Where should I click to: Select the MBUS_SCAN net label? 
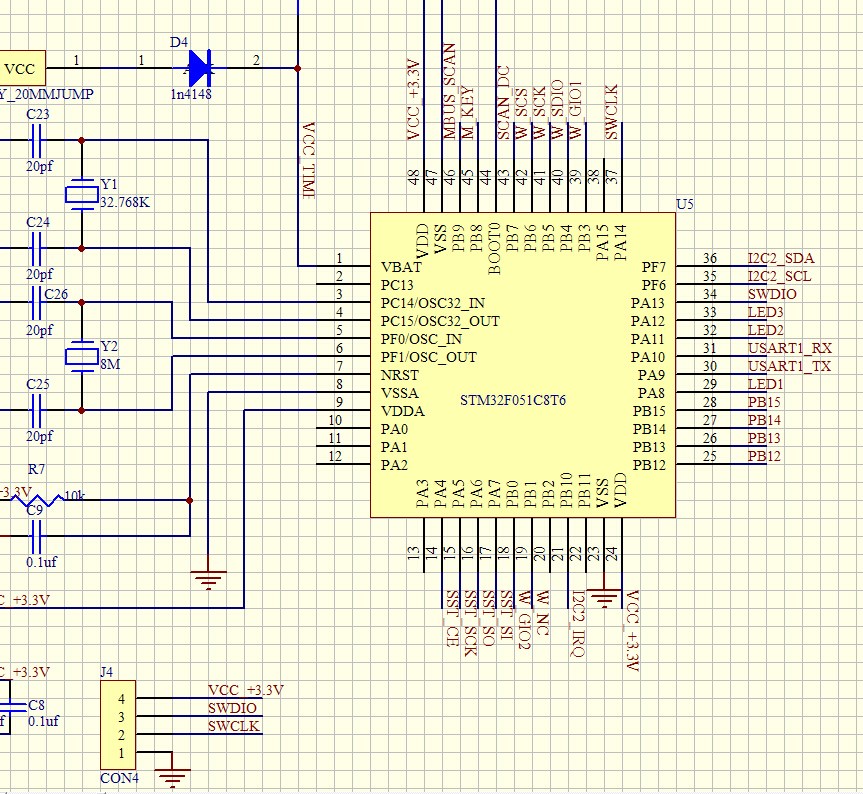click(450, 91)
